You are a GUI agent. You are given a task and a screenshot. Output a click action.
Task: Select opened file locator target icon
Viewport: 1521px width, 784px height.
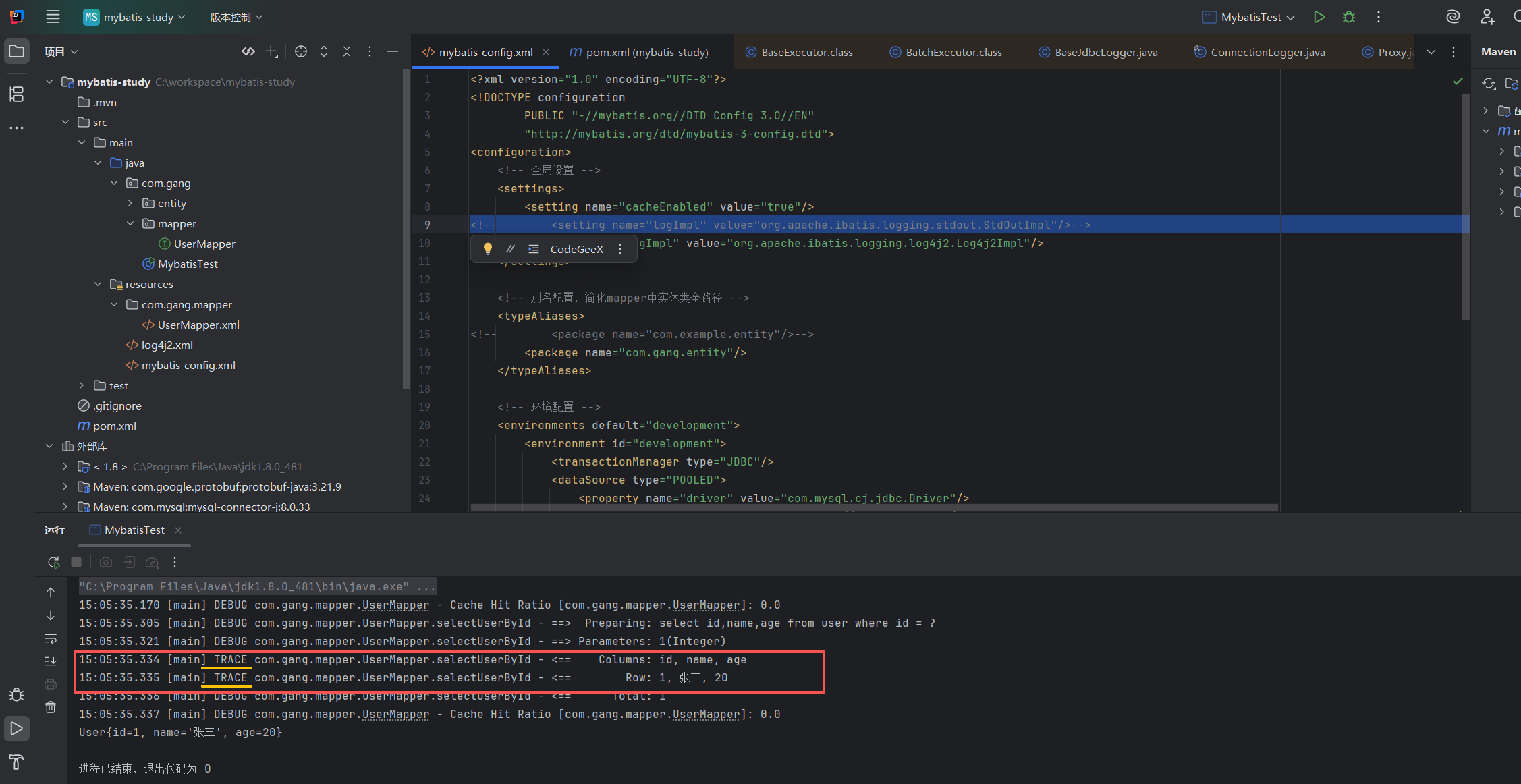301,51
